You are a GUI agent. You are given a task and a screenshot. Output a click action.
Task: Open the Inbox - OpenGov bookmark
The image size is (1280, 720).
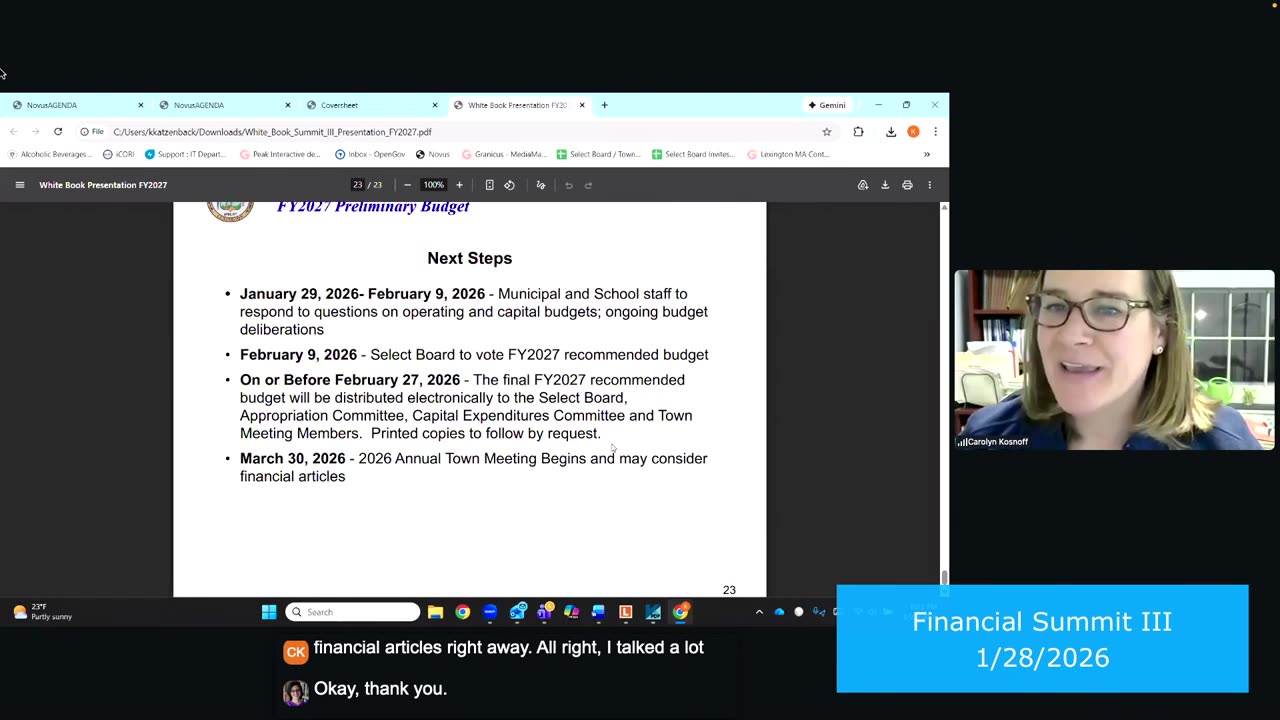pyautogui.click(x=370, y=154)
